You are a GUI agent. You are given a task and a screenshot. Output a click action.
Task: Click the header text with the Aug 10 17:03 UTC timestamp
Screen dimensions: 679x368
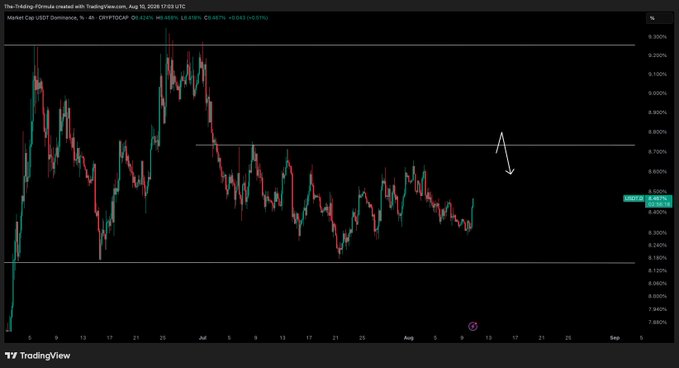95,6
